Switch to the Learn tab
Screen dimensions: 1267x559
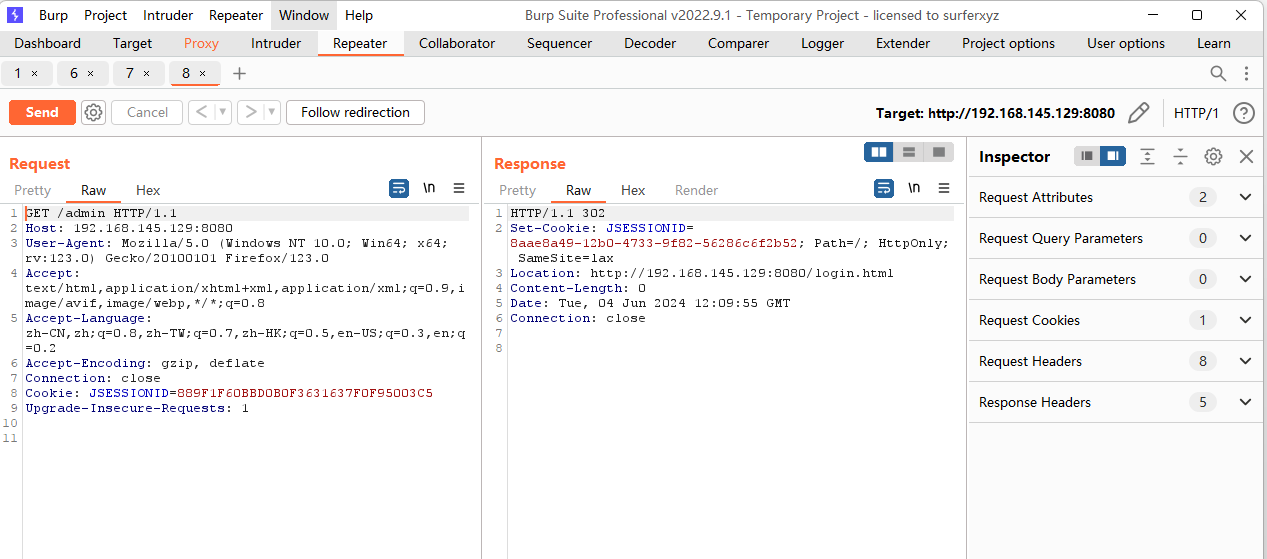(x=1214, y=43)
